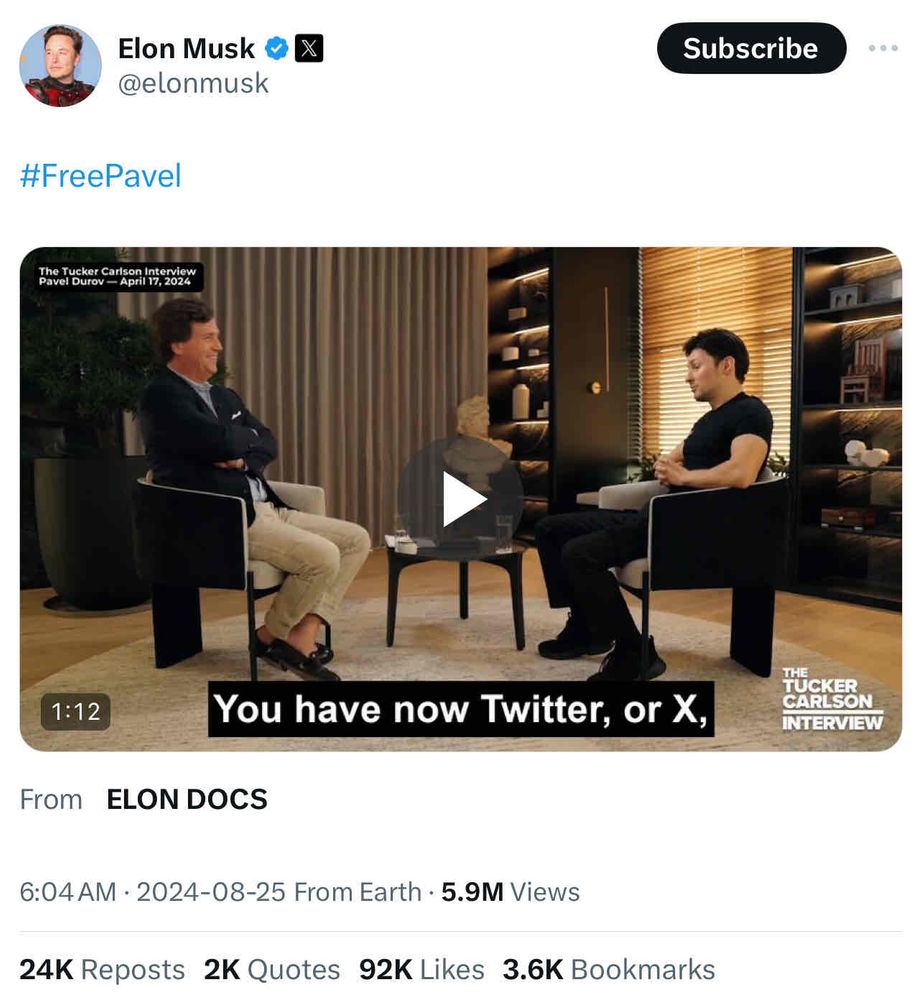922x1000 pixels.
Task: Open the three-dot more options menu
Action: tap(883, 48)
